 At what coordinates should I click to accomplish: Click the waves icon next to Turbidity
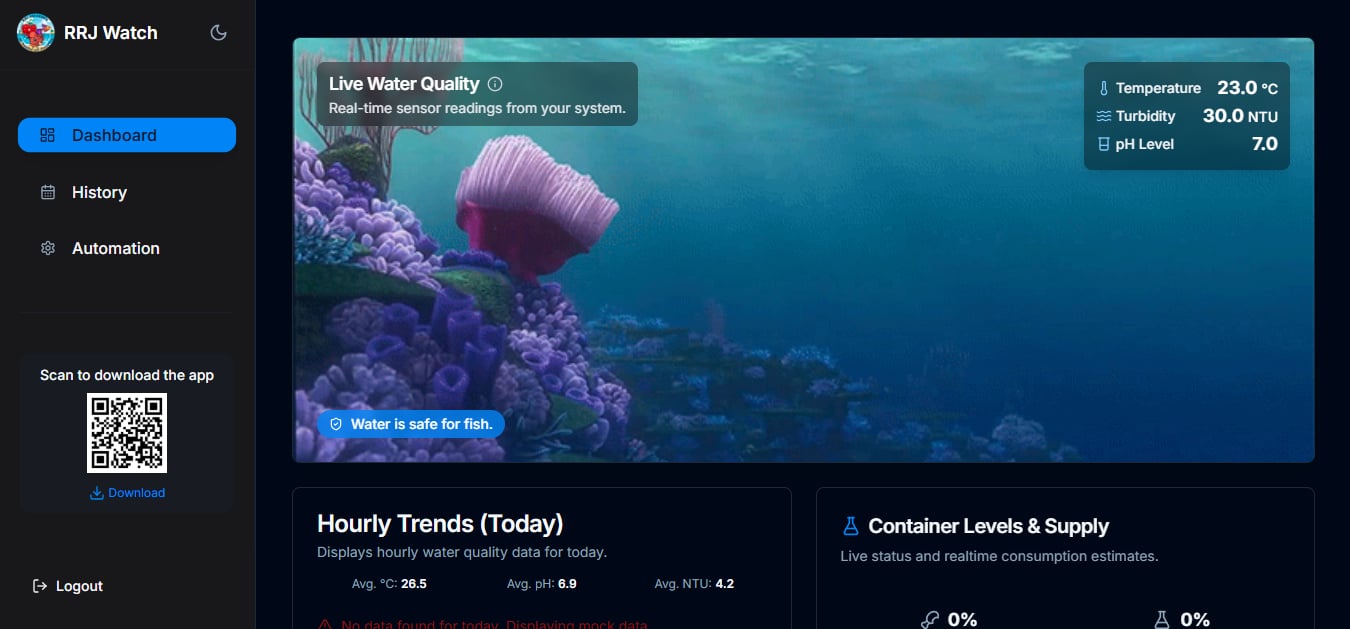click(1104, 116)
